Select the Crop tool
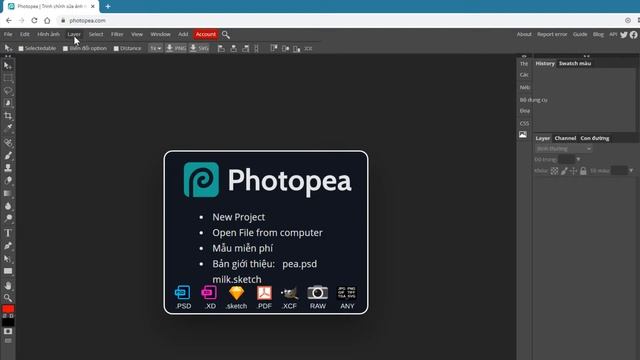The width and height of the screenshot is (640, 360). click(8, 116)
